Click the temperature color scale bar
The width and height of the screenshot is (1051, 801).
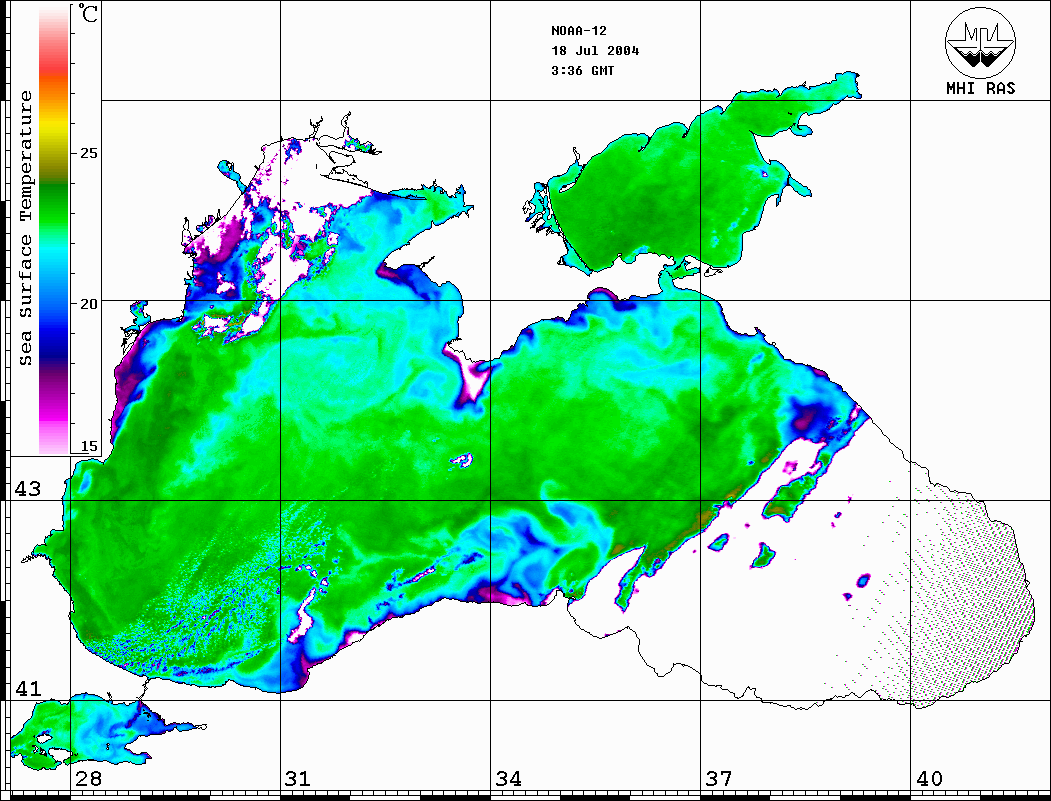tap(54, 231)
